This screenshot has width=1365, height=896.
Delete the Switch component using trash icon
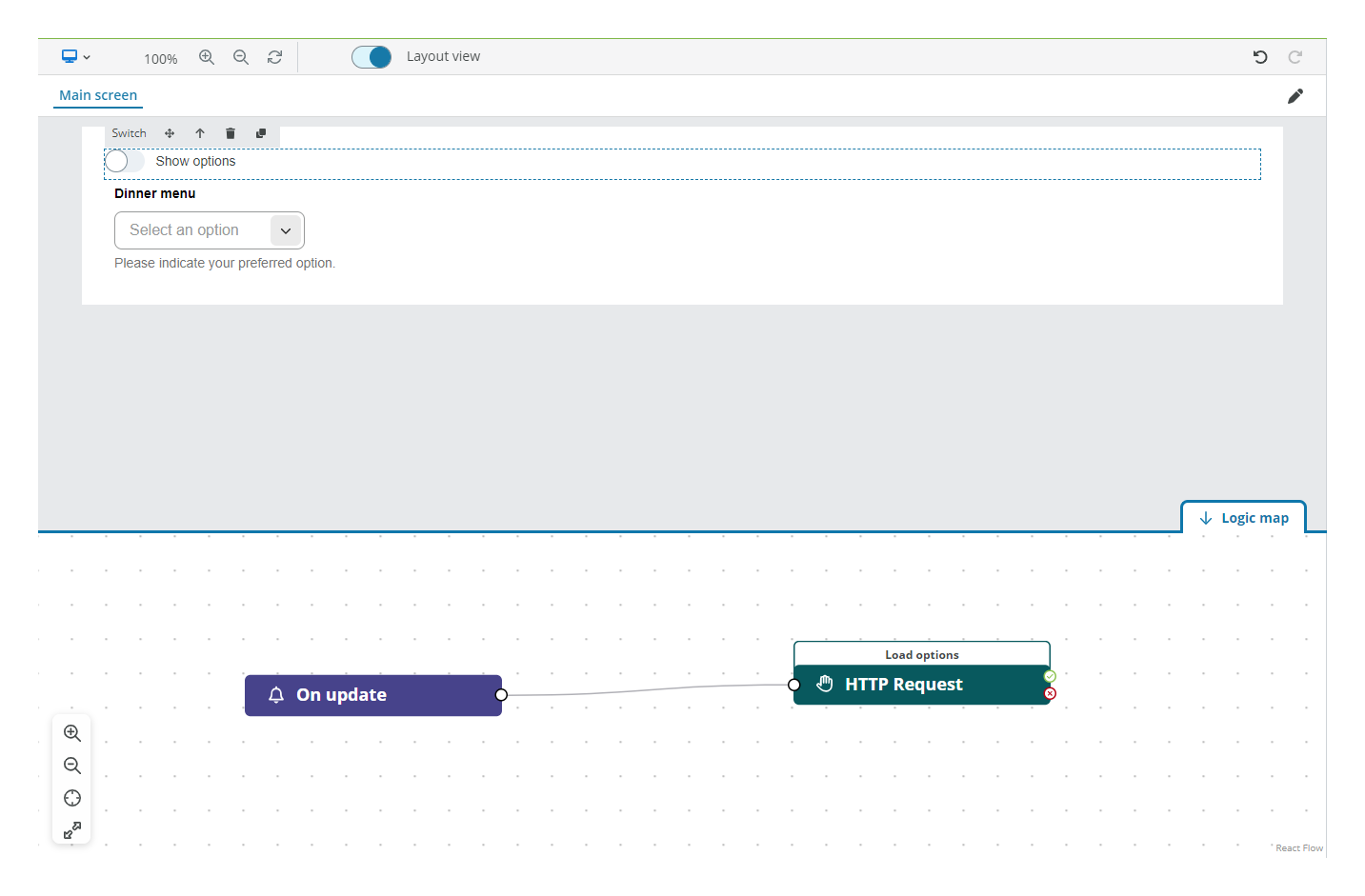231,133
